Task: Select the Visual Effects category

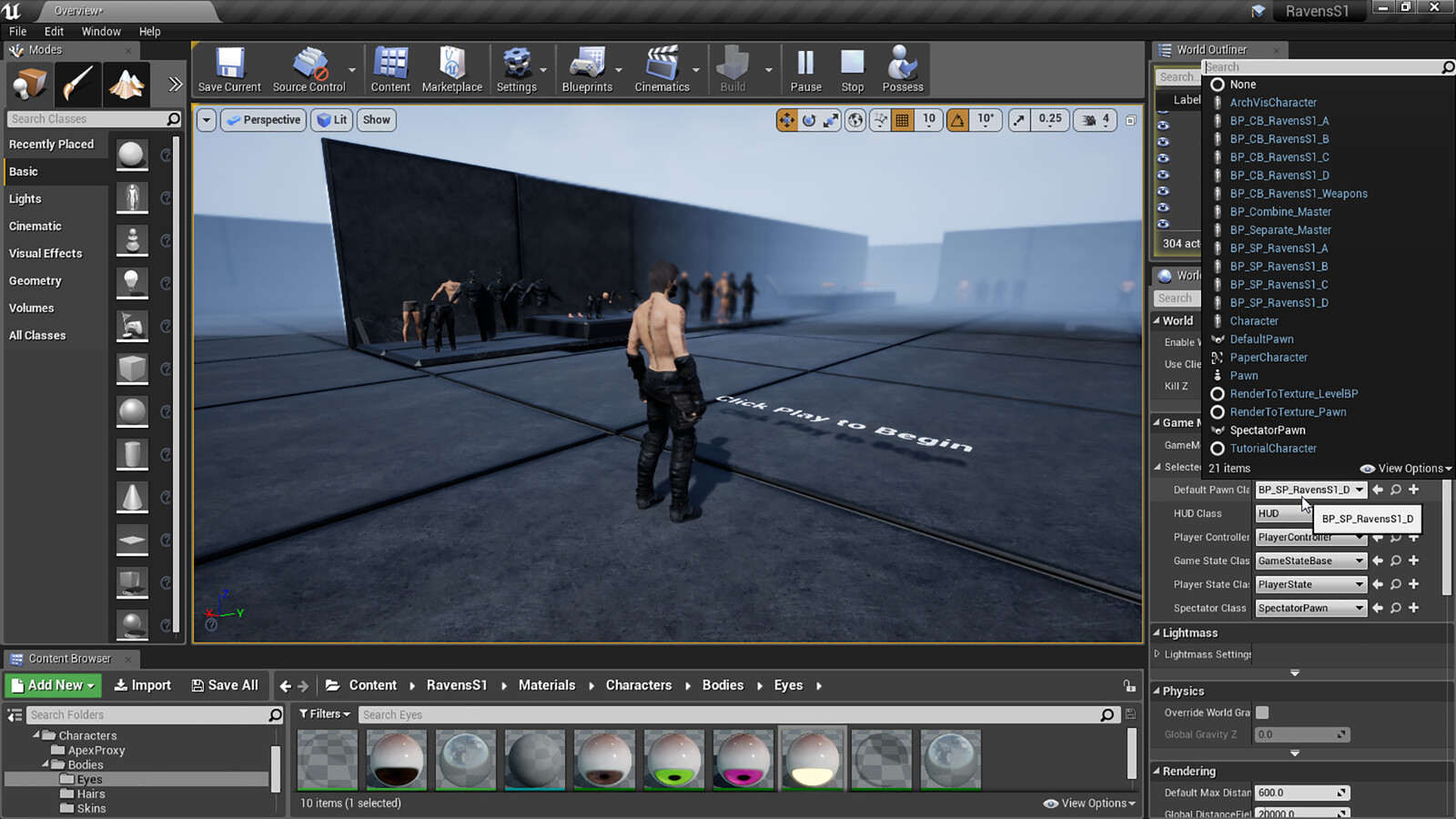Action: (45, 253)
